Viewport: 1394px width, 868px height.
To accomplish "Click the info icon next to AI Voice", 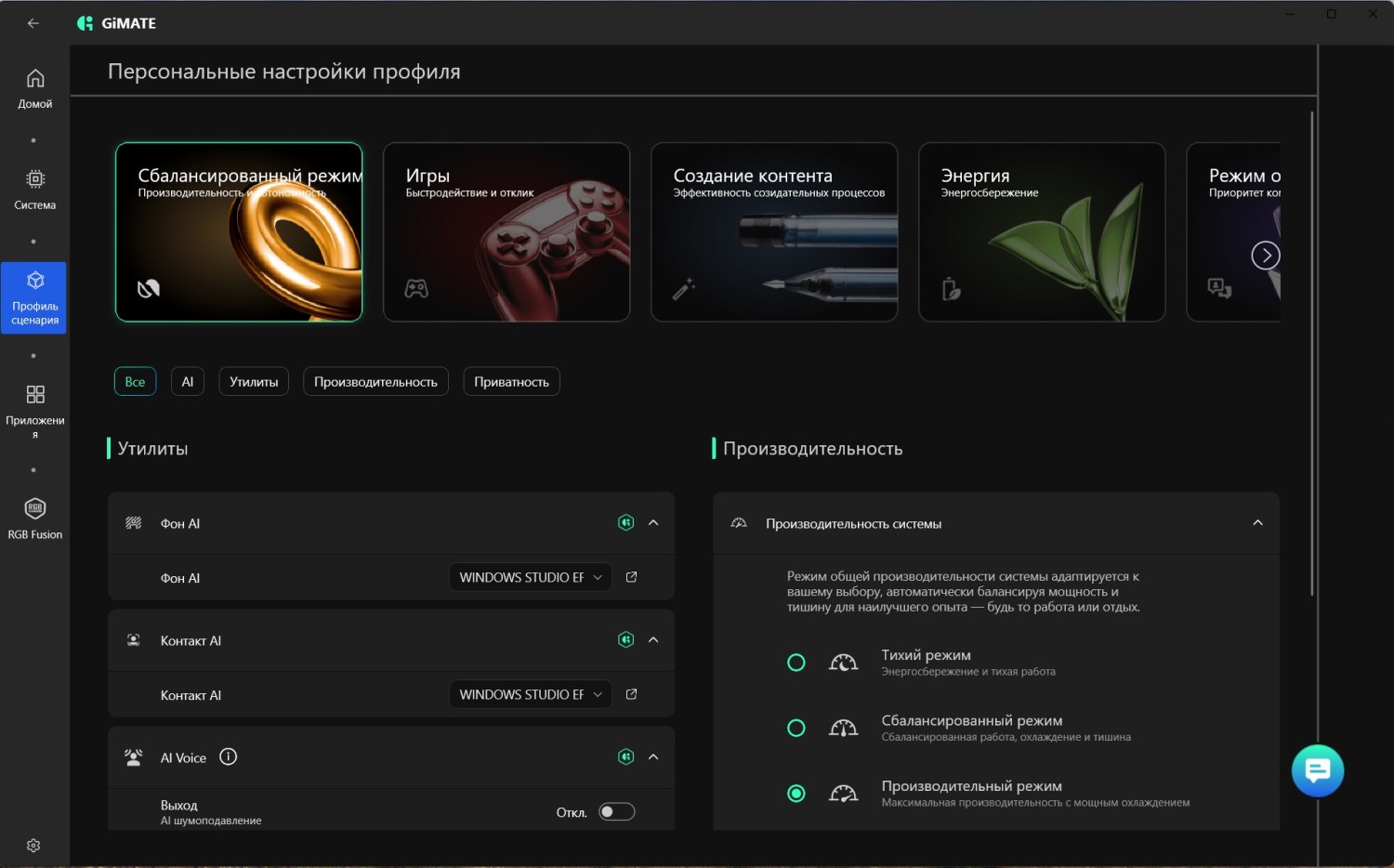I will pos(229,756).
